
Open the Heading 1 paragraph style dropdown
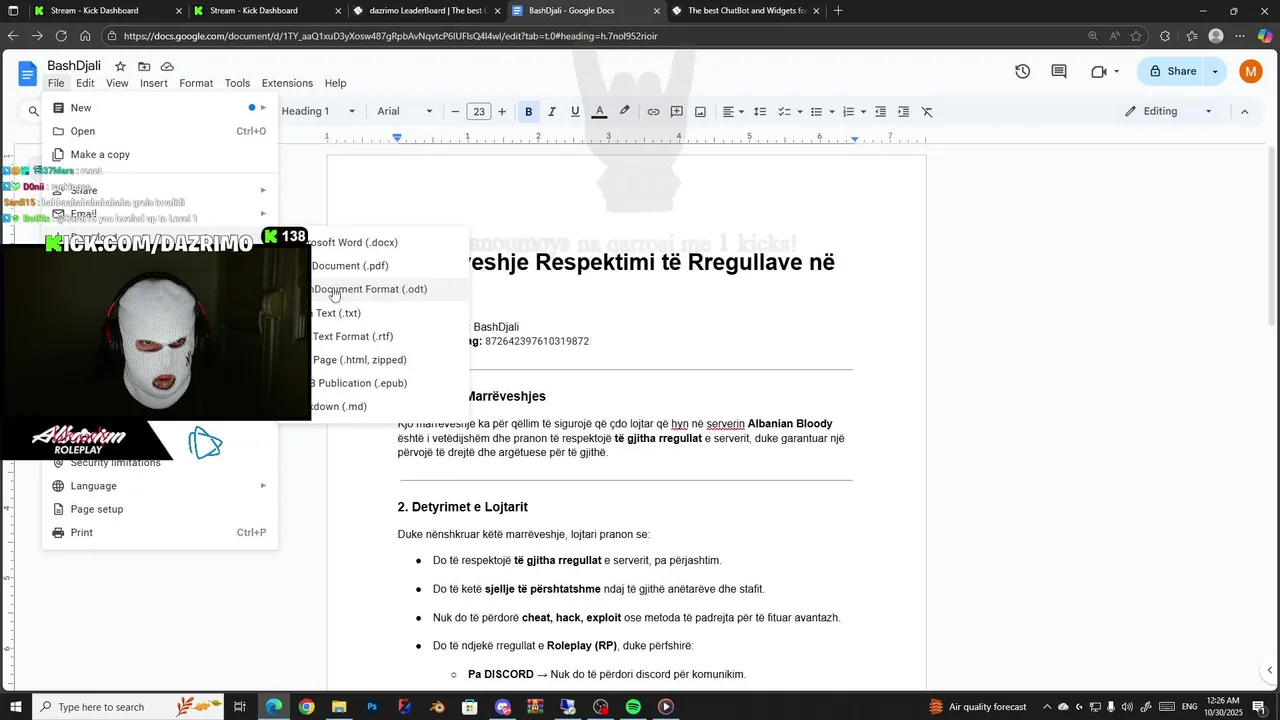click(x=318, y=111)
